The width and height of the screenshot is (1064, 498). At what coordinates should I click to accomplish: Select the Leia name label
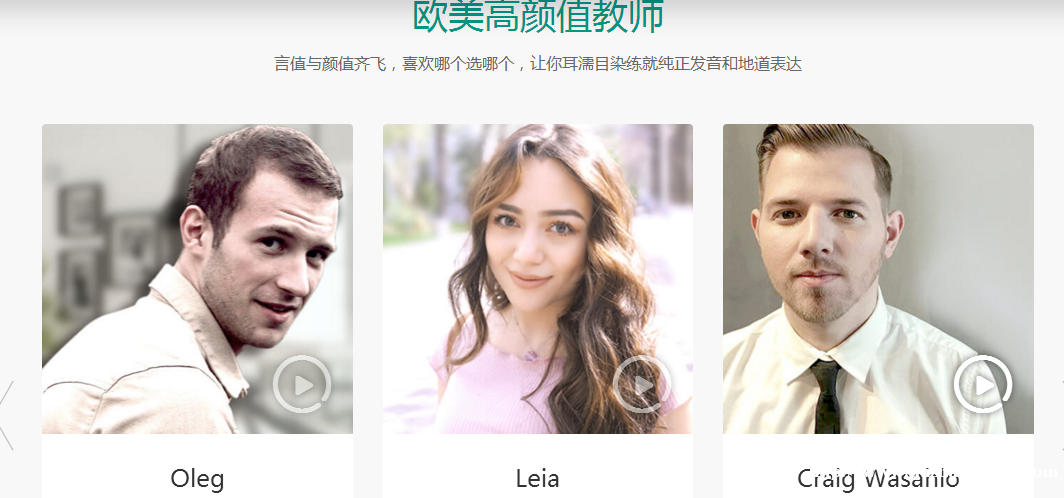point(537,478)
